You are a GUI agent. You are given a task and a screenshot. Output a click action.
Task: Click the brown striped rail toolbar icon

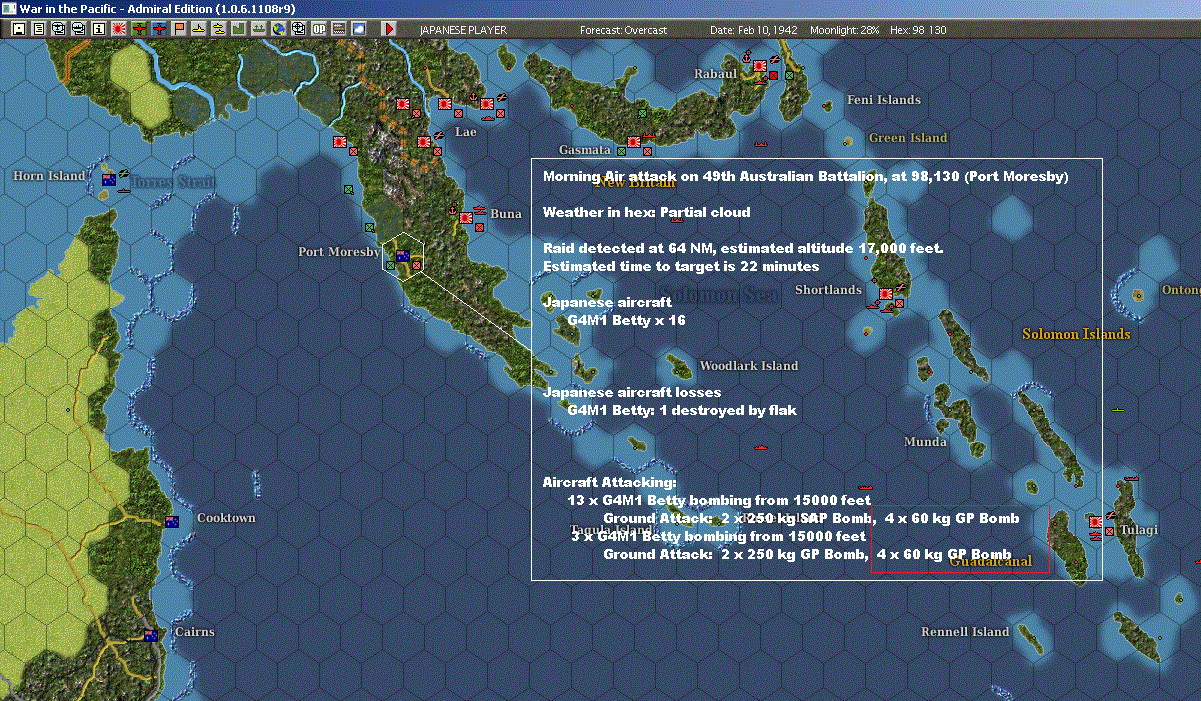[339, 29]
